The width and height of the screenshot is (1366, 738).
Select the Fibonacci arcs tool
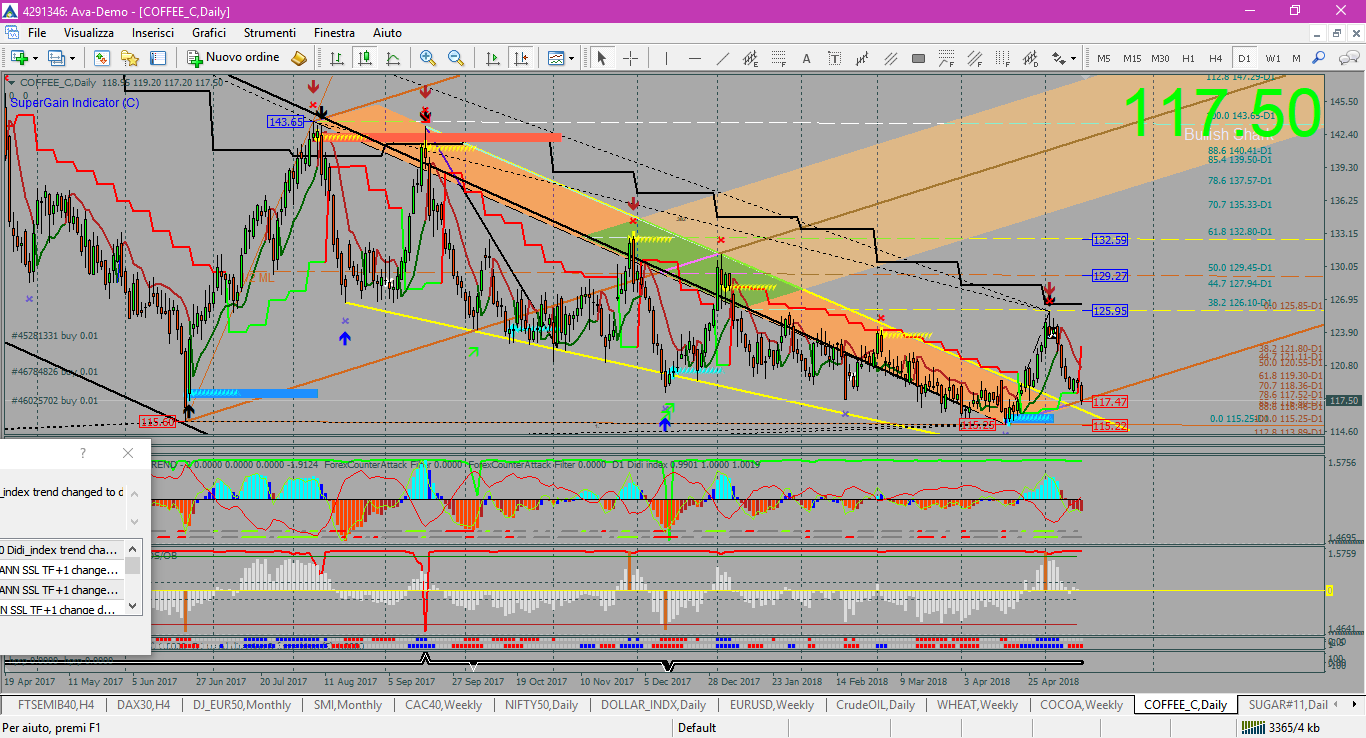coord(946,58)
